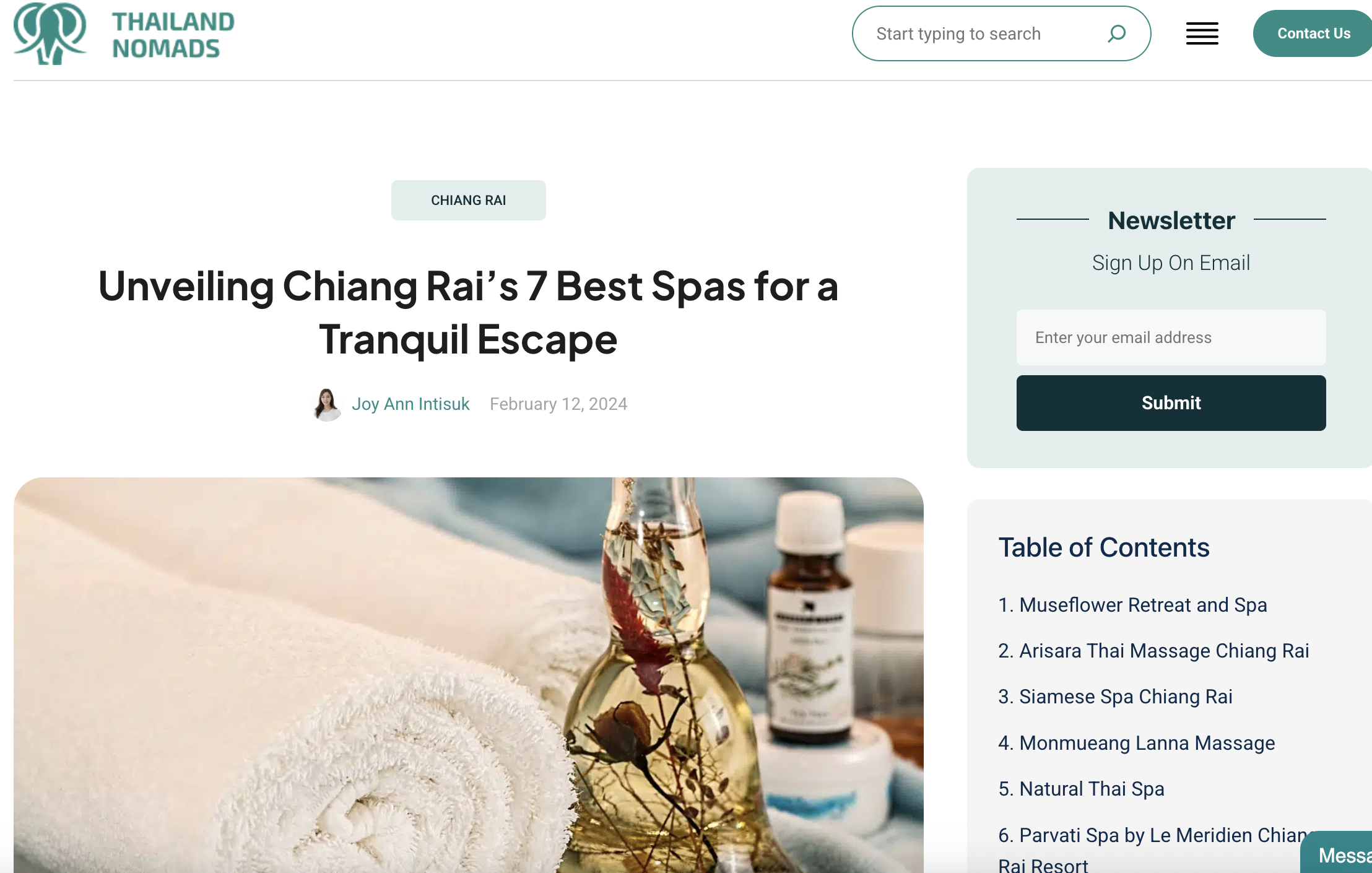1372x873 pixels.
Task: Click Joy Ann Intisuk's avatar photo
Action: pyautogui.click(x=326, y=404)
